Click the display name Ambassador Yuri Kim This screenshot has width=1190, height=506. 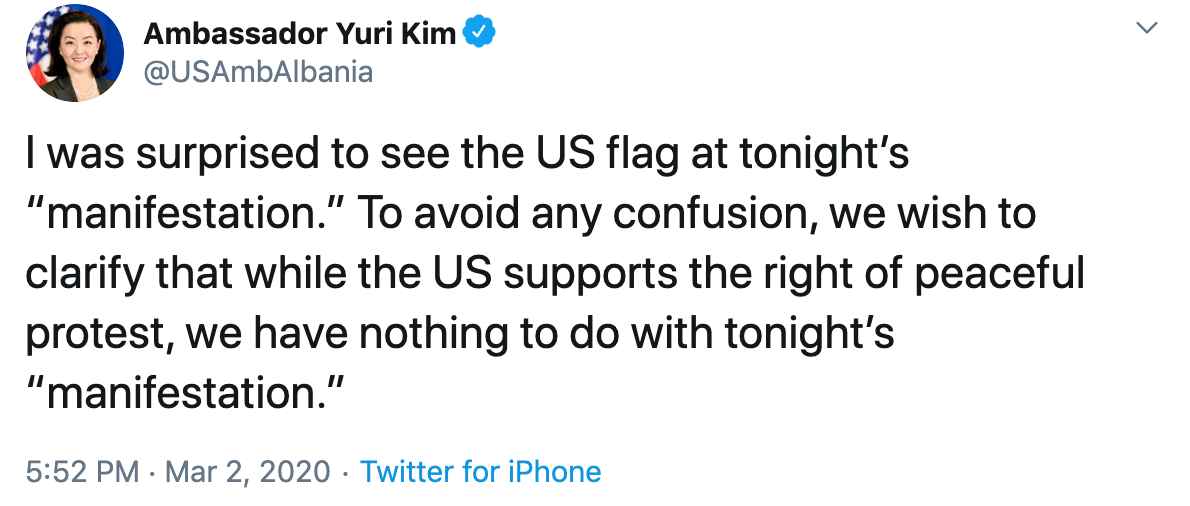pos(300,34)
